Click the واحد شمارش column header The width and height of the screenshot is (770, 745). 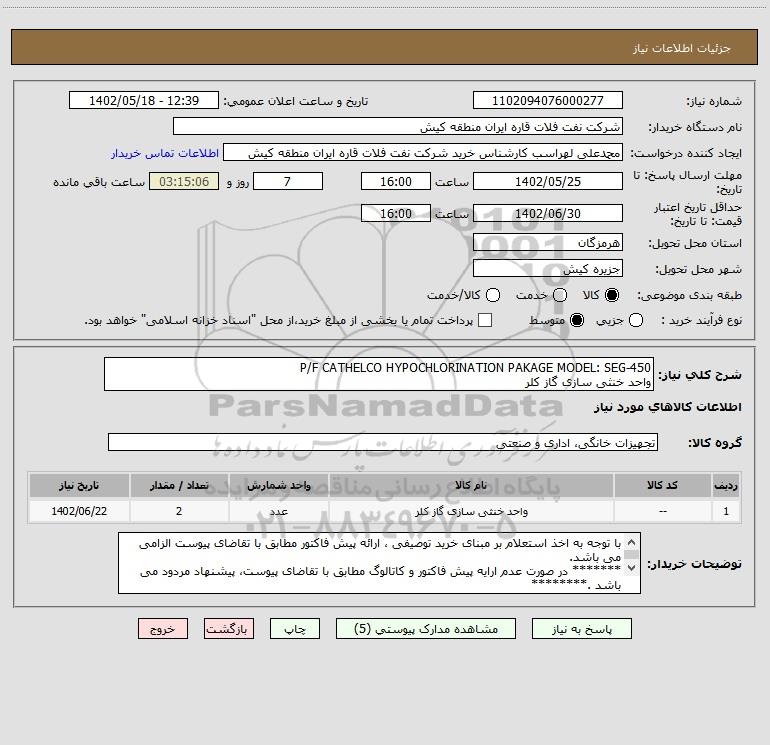278,486
